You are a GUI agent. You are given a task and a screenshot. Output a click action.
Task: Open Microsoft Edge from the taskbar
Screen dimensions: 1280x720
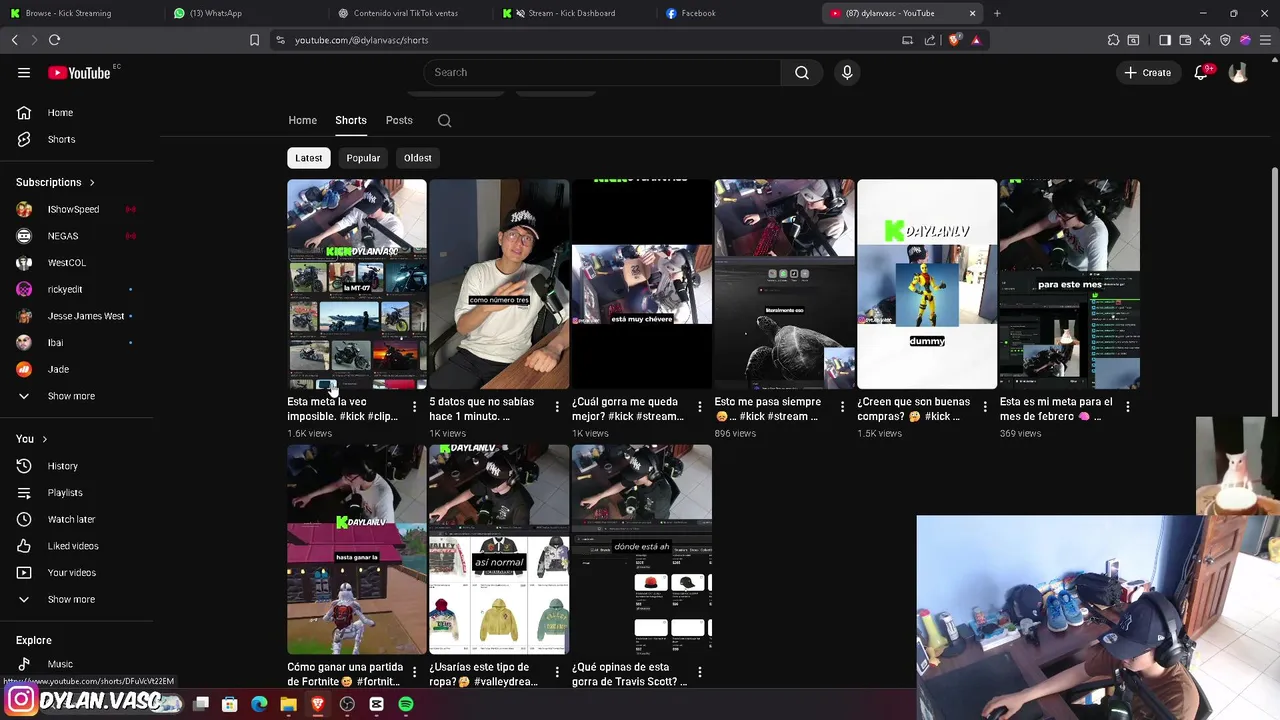click(259, 704)
